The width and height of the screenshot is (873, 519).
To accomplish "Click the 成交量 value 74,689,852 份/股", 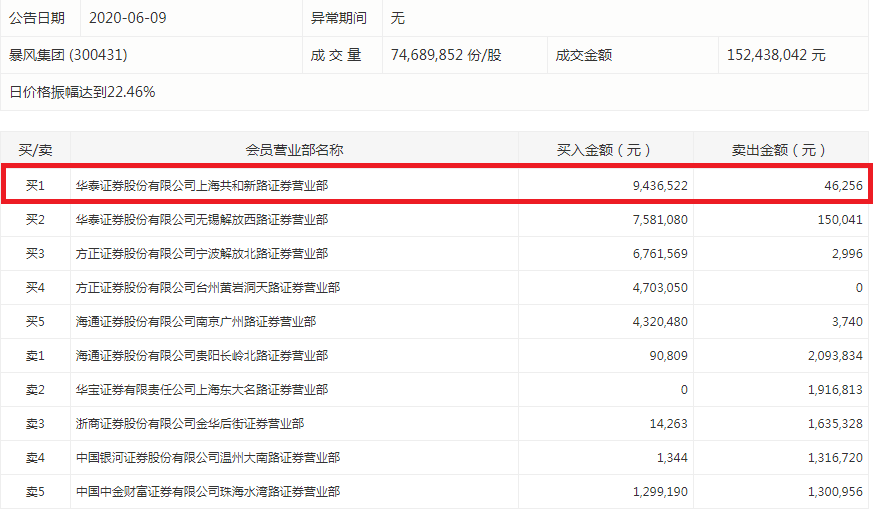I will click(x=445, y=56).
